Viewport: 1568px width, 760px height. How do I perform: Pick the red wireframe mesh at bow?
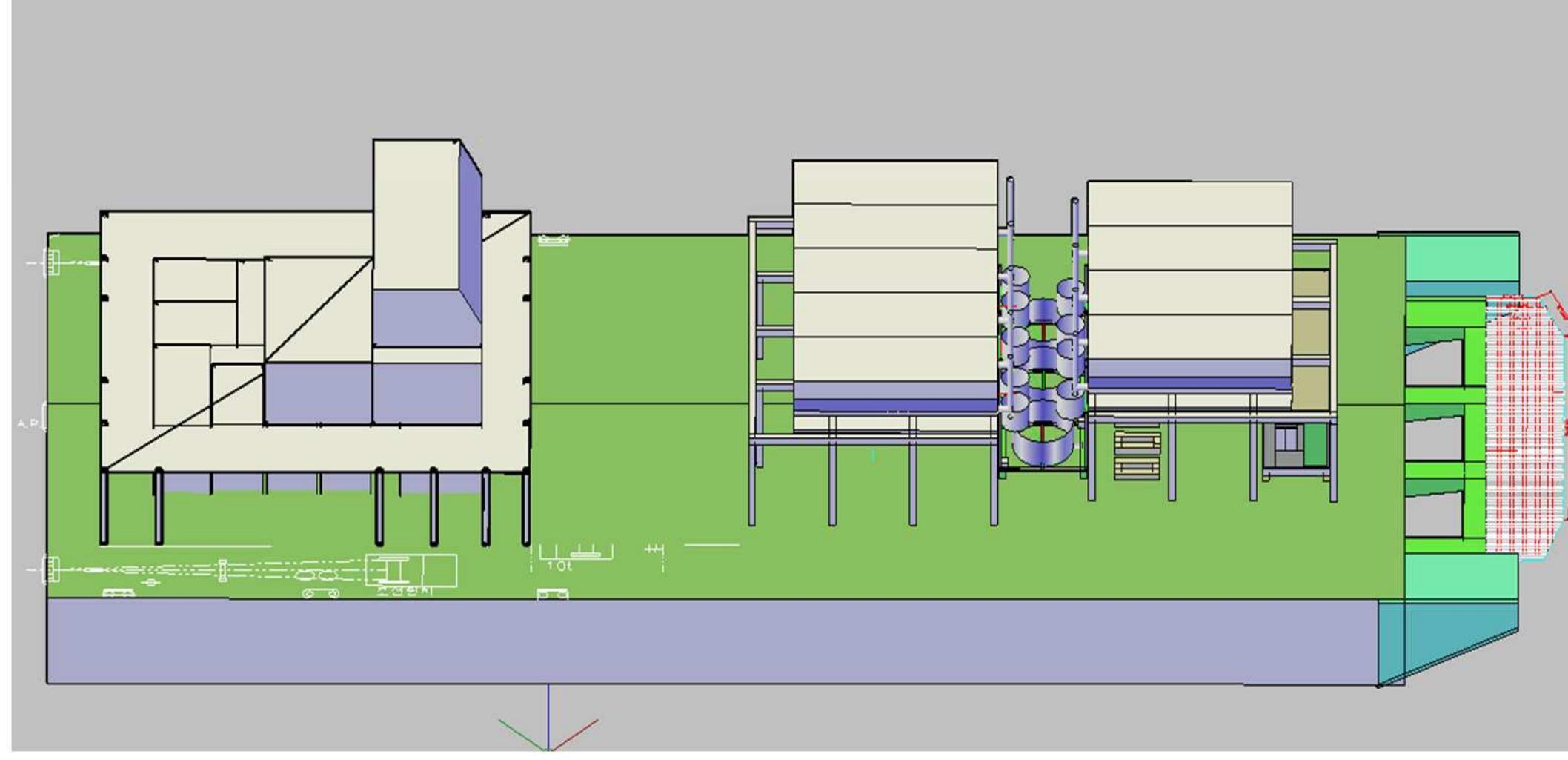(1522, 423)
